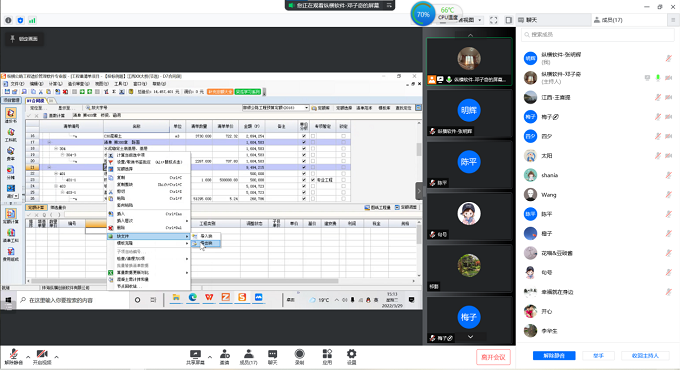Choose 导出块 in the submenu

[x=206, y=243]
